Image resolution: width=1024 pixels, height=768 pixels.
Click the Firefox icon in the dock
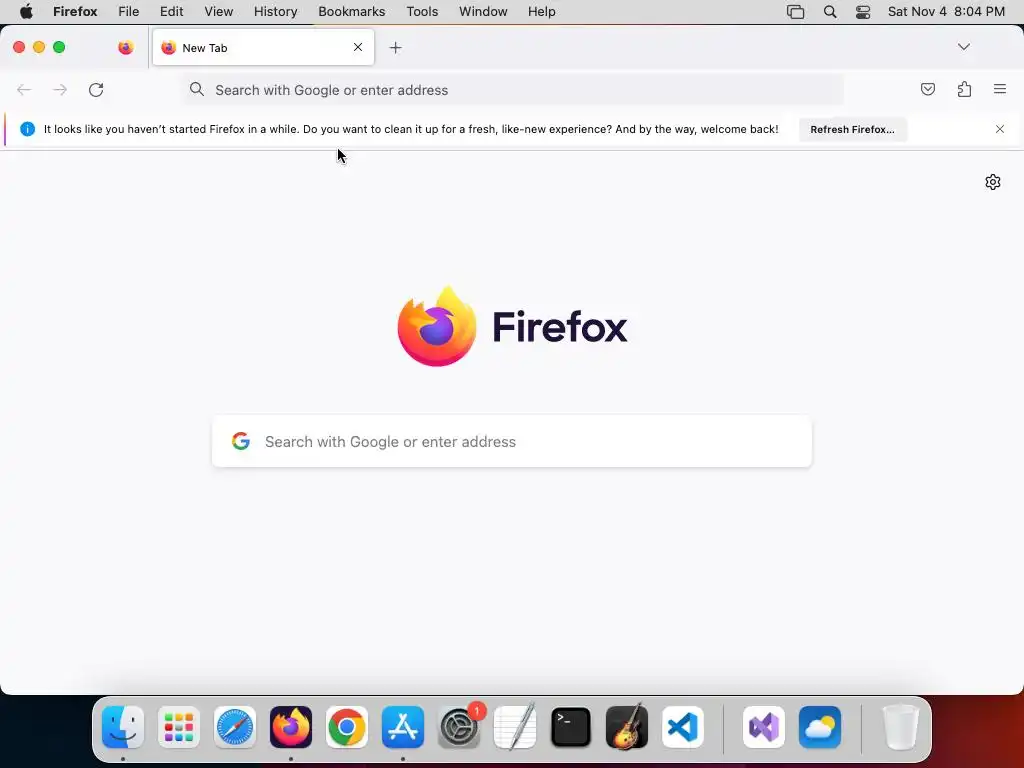[291, 727]
